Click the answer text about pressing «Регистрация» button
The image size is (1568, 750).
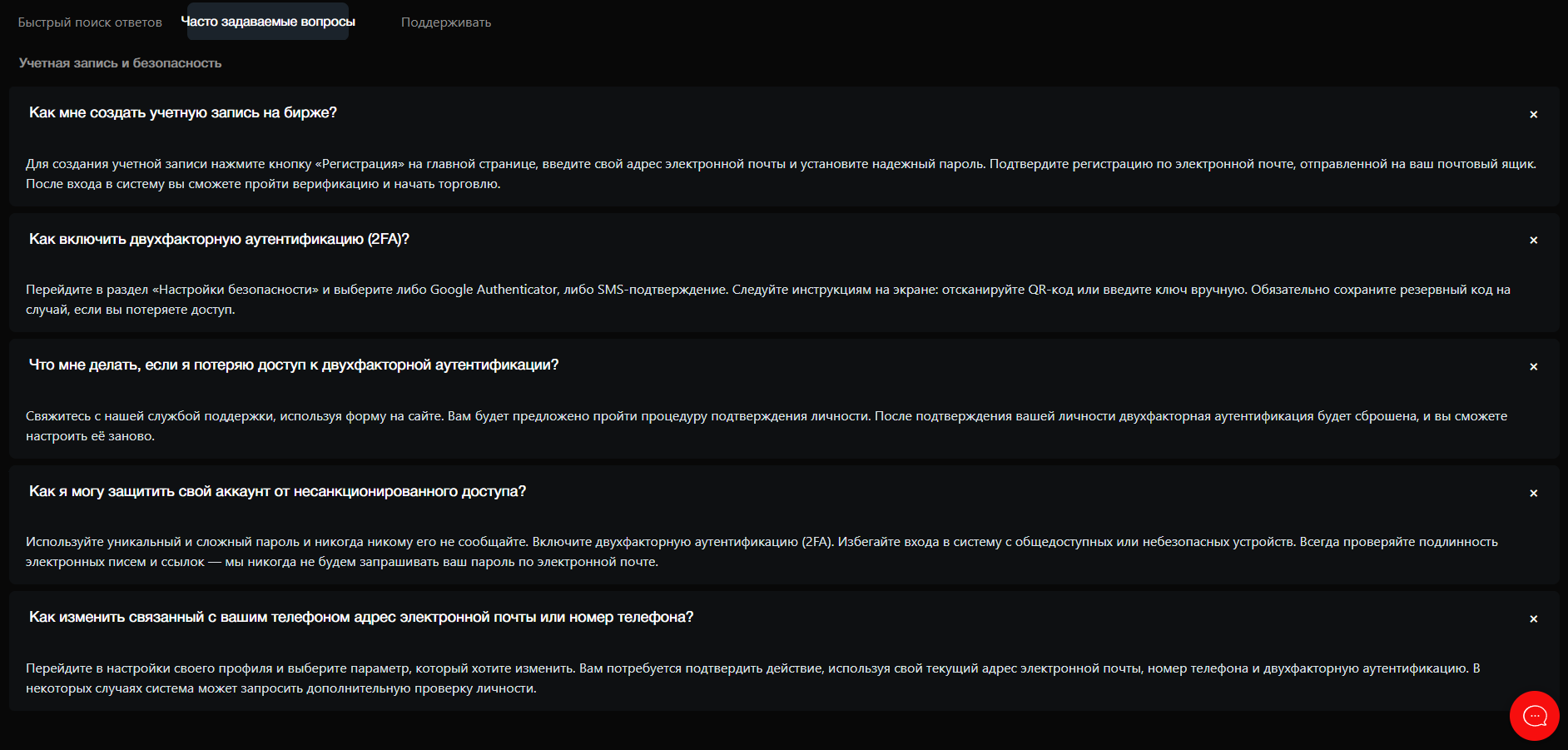[781, 174]
